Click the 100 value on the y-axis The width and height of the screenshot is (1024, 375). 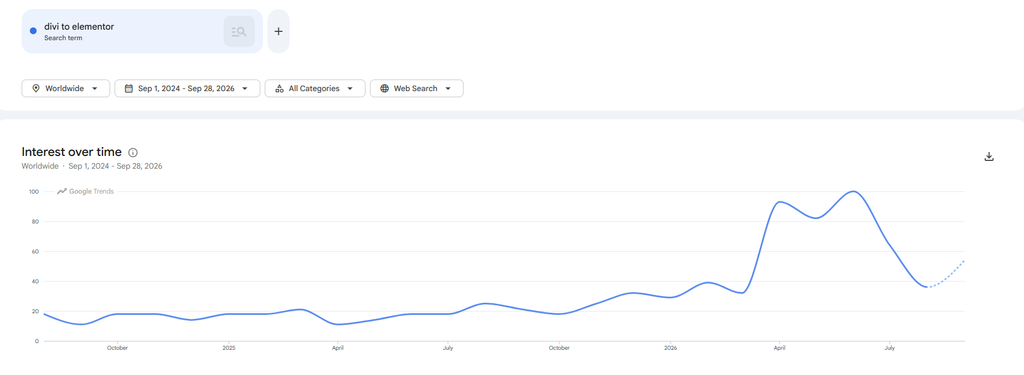[33, 191]
